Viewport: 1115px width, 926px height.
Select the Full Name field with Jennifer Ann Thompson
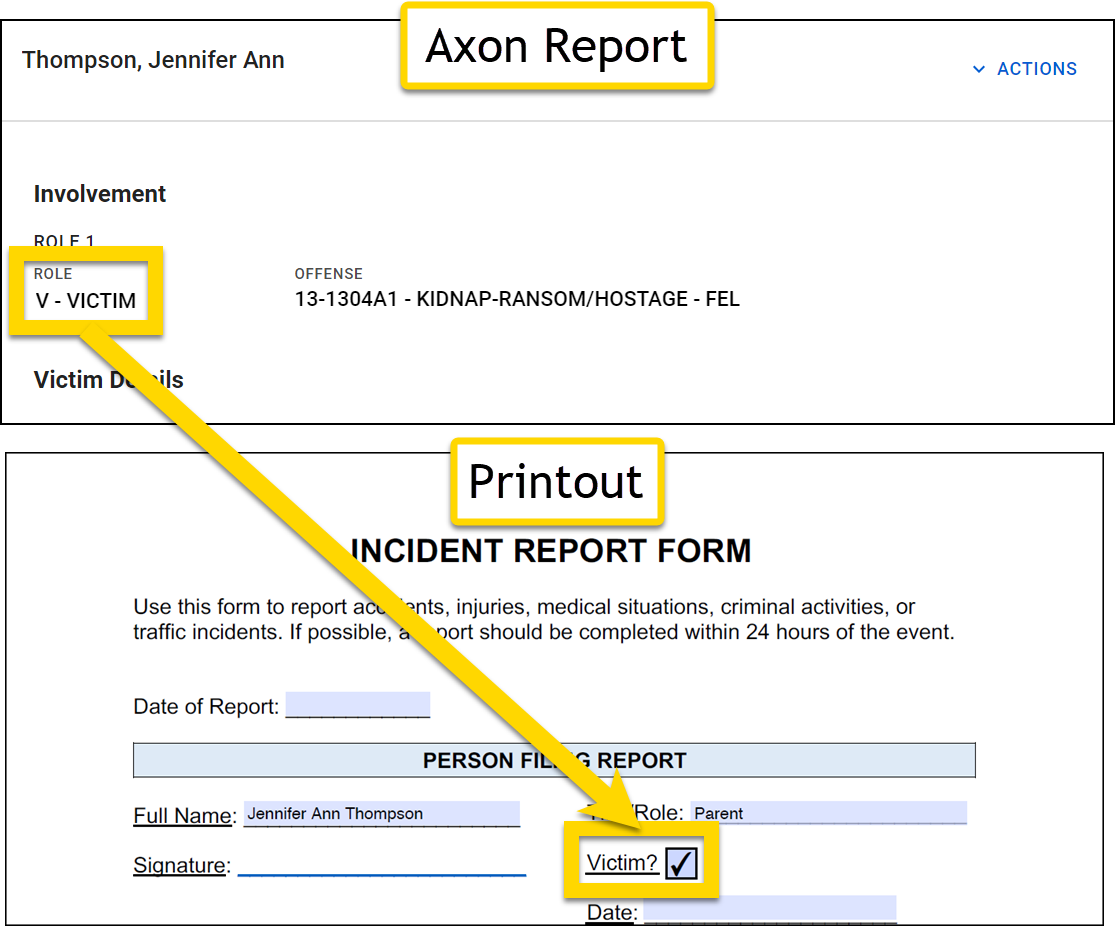(381, 814)
